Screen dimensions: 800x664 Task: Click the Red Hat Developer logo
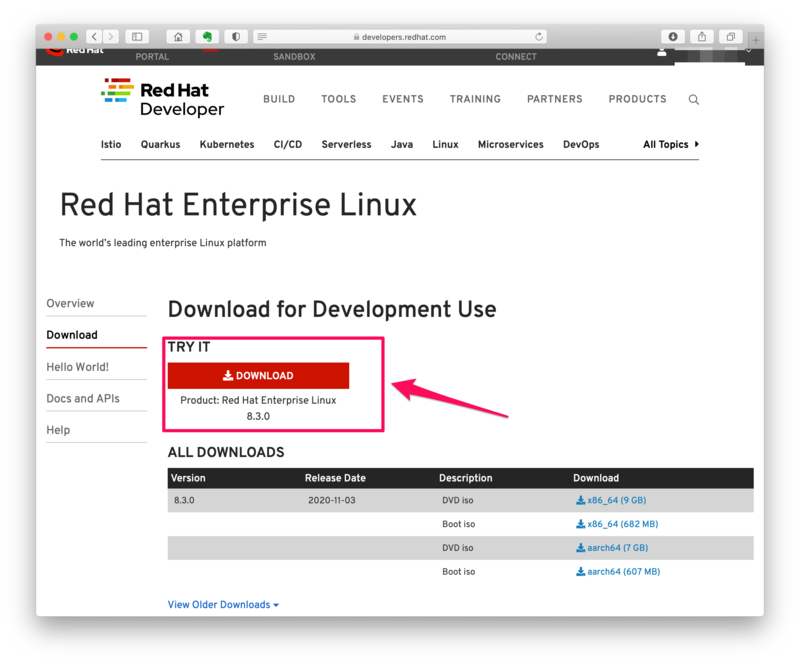[163, 97]
